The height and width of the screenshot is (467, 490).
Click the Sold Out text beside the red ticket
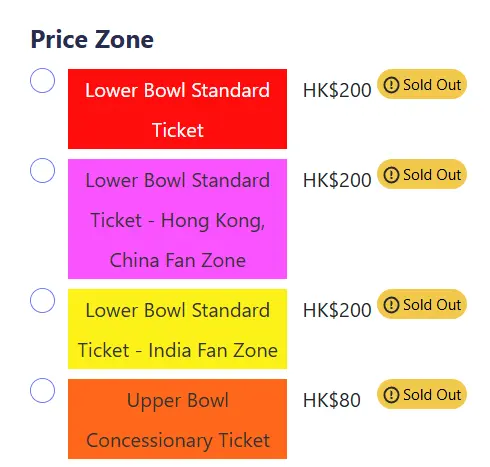pos(432,85)
